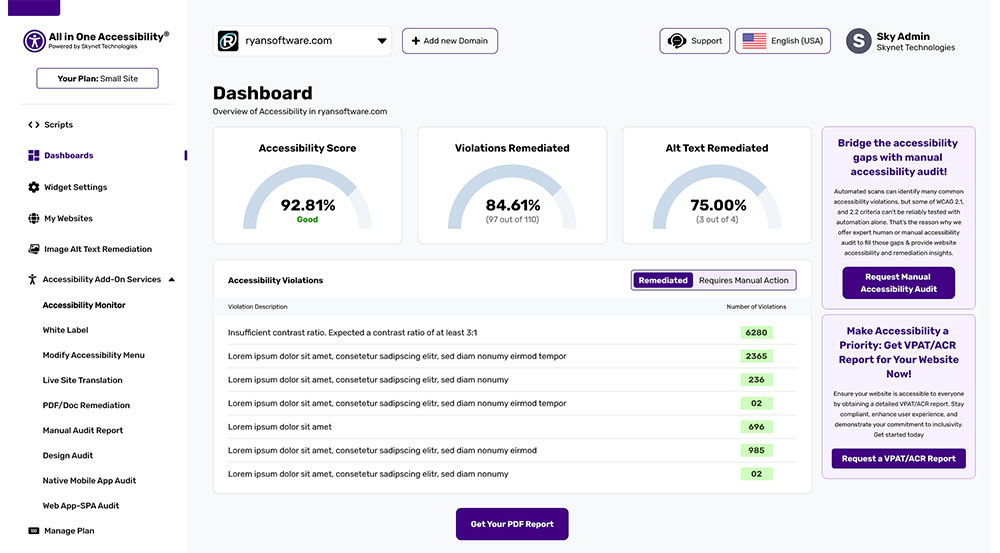Open Live Site Translation add-on
The height and width of the screenshot is (553, 1000).
pyautogui.click(x=82, y=380)
